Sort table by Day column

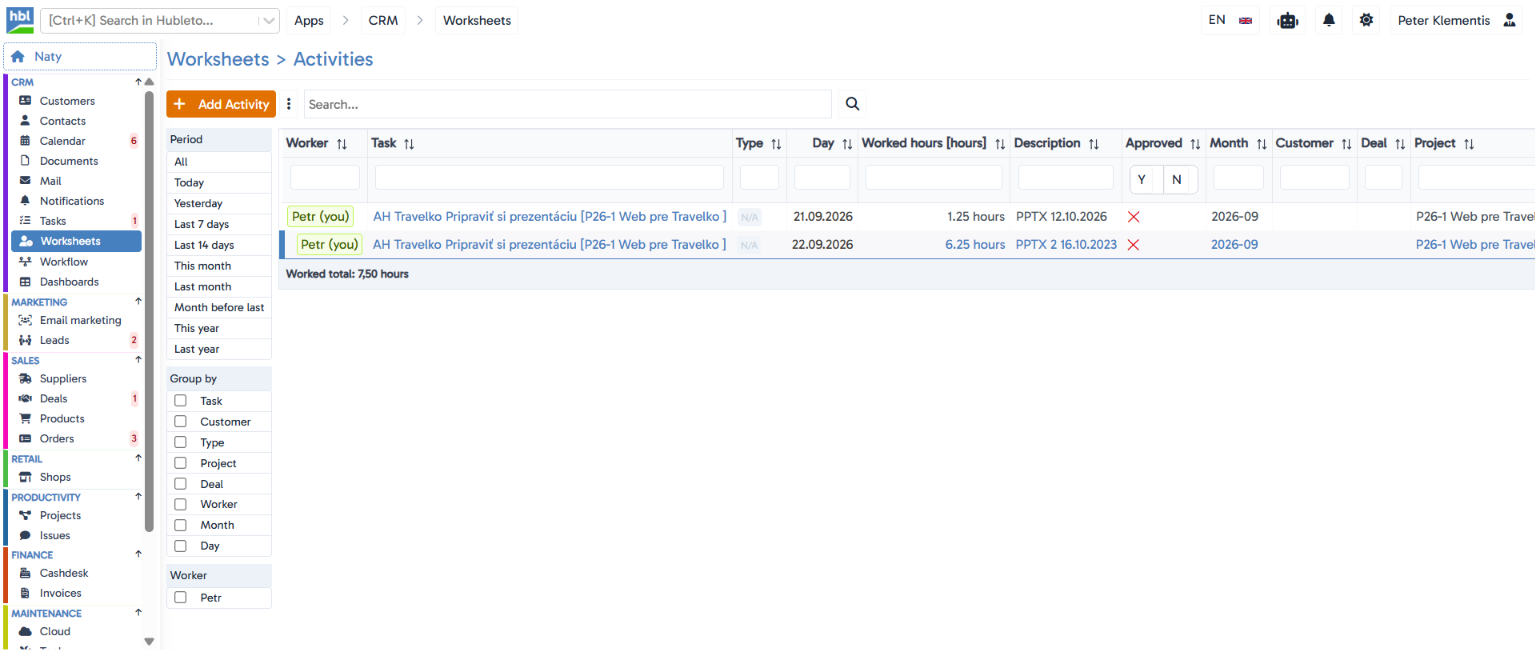tap(847, 144)
